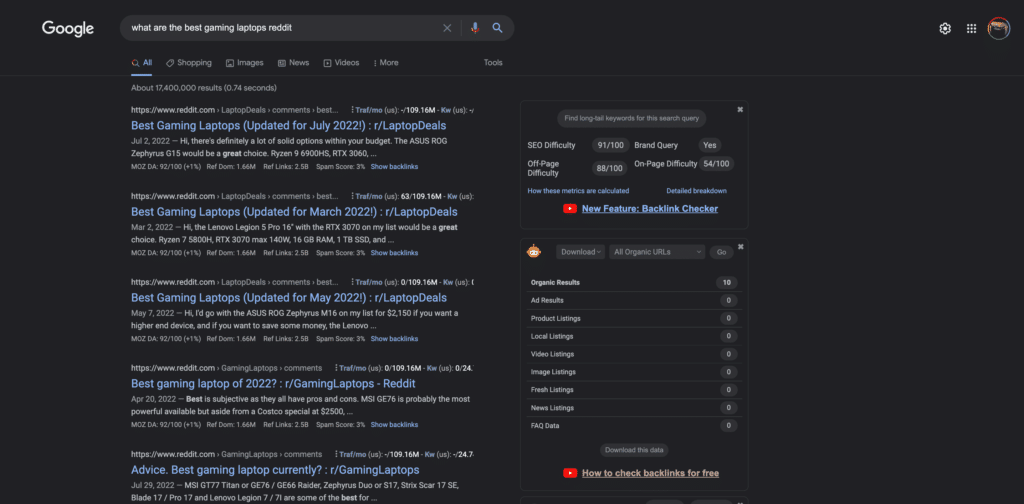Select the Ad Results row
The image size is (1024, 504).
coord(633,300)
